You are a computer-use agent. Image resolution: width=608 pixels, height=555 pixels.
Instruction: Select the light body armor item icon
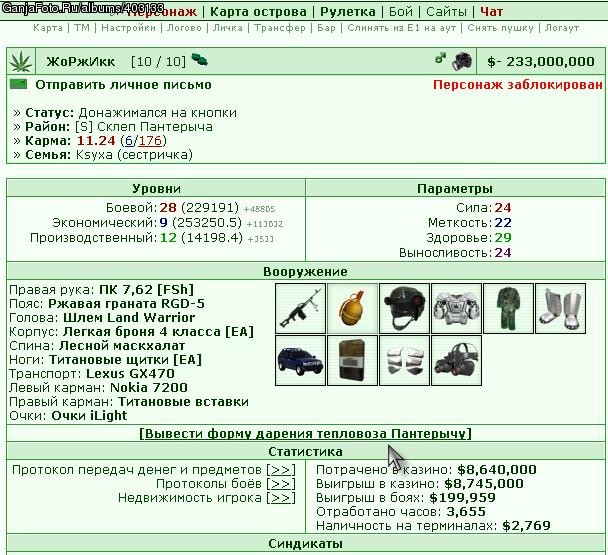click(x=456, y=308)
